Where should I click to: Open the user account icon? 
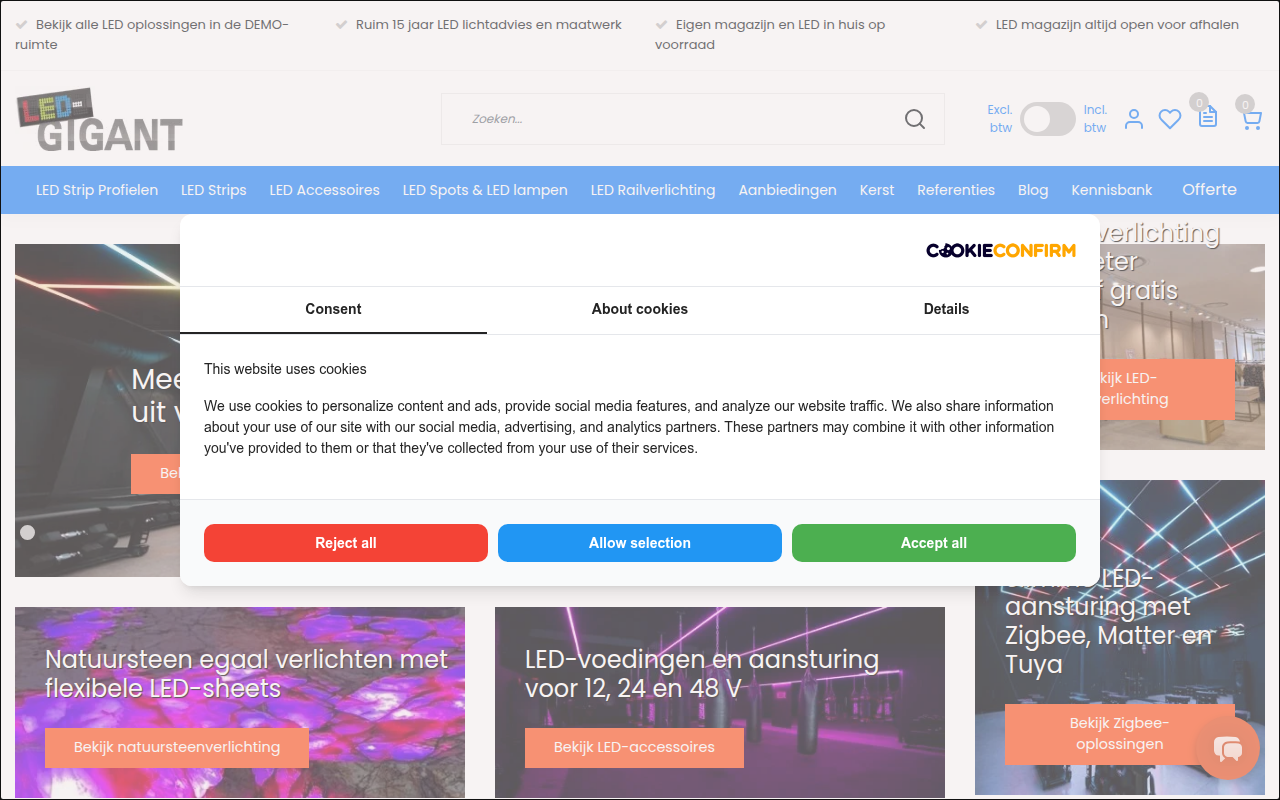tap(1134, 119)
